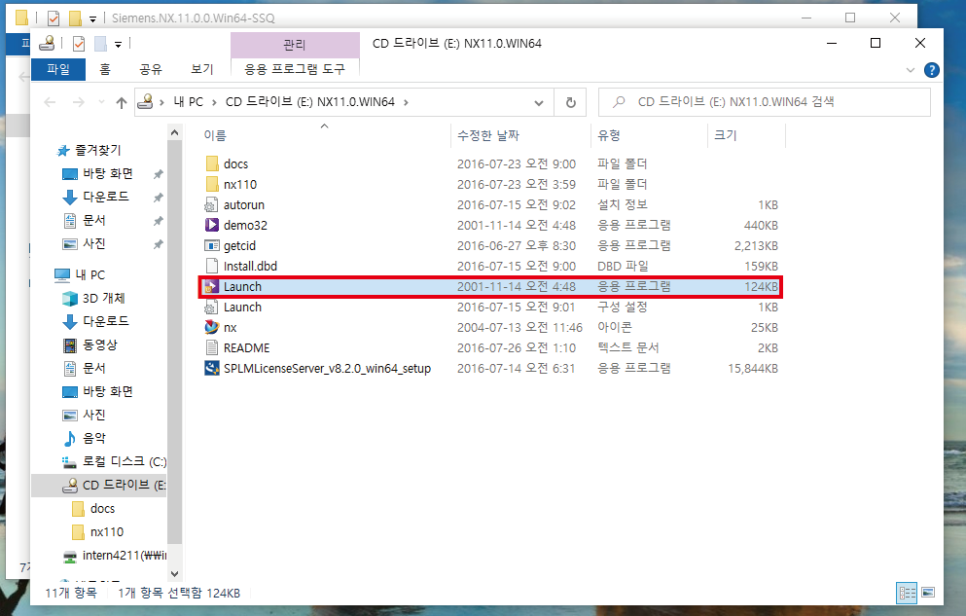Open the 보기 ribbon tab
This screenshot has width=966, height=616.
point(201,69)
